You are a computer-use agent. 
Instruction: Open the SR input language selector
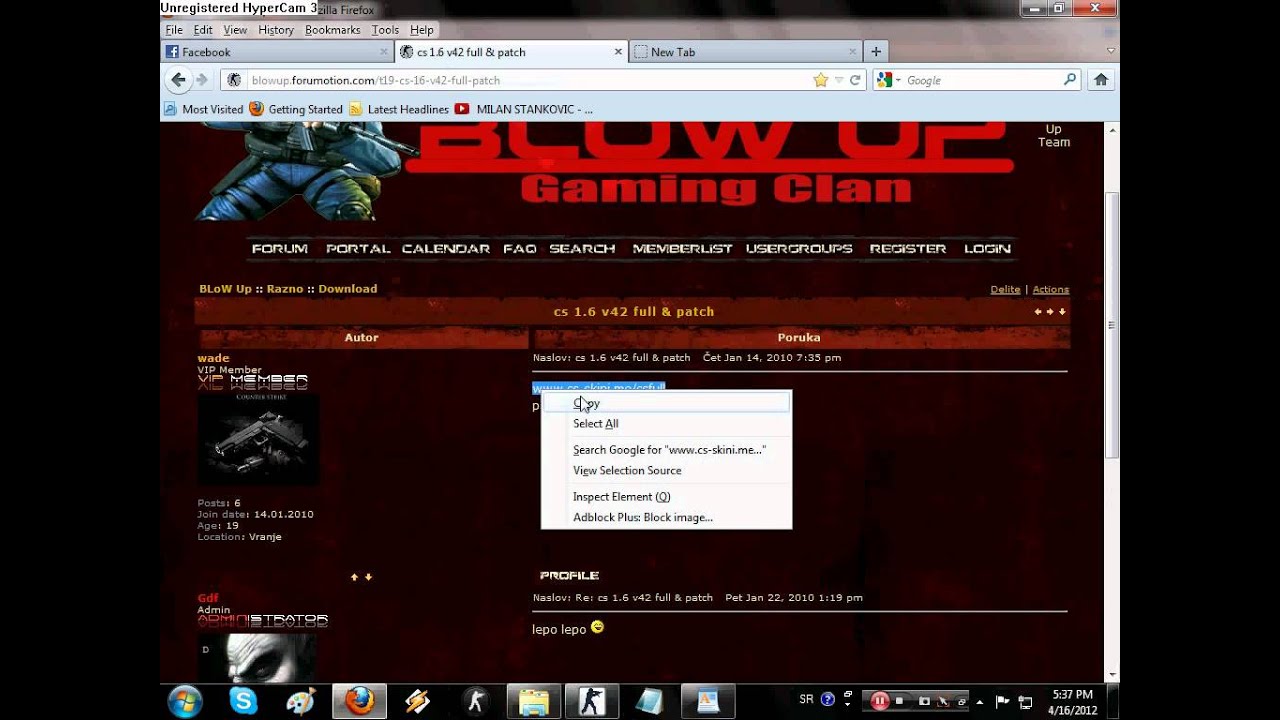pos(807,699)
